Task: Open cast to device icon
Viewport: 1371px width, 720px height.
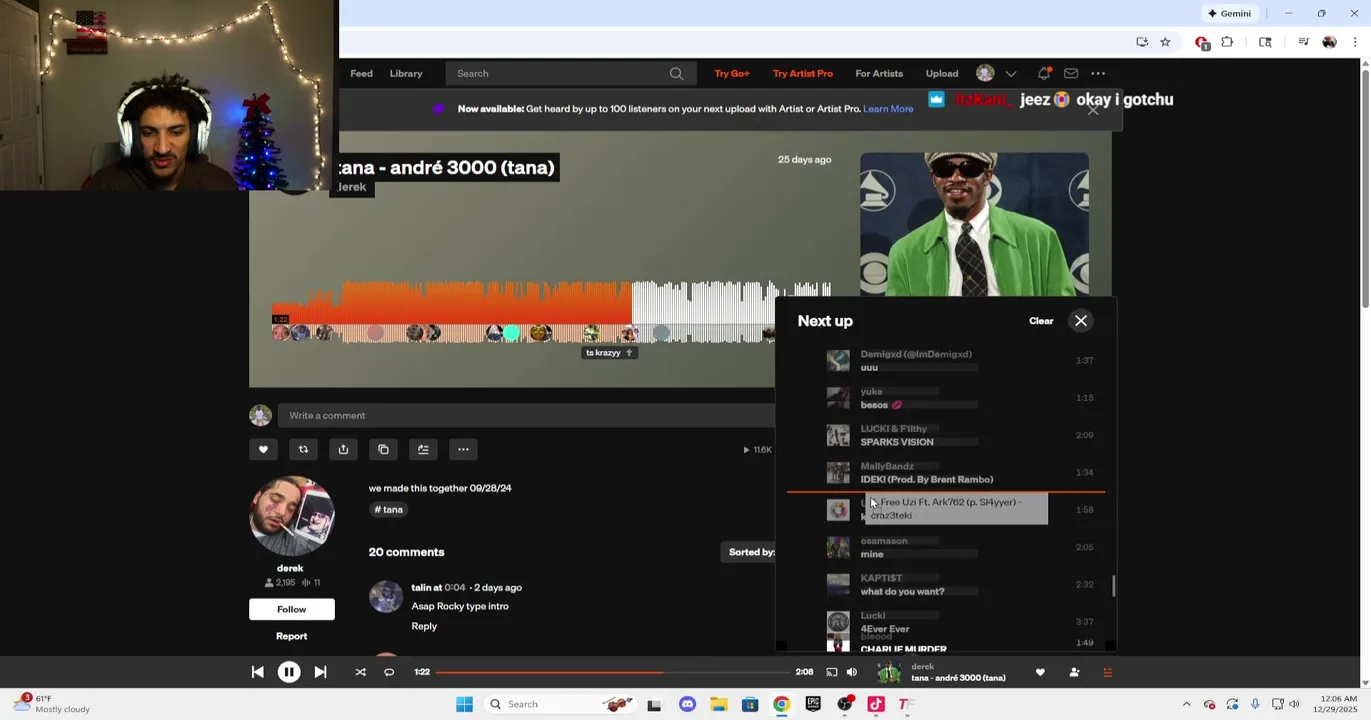Action: click(831, 672)
